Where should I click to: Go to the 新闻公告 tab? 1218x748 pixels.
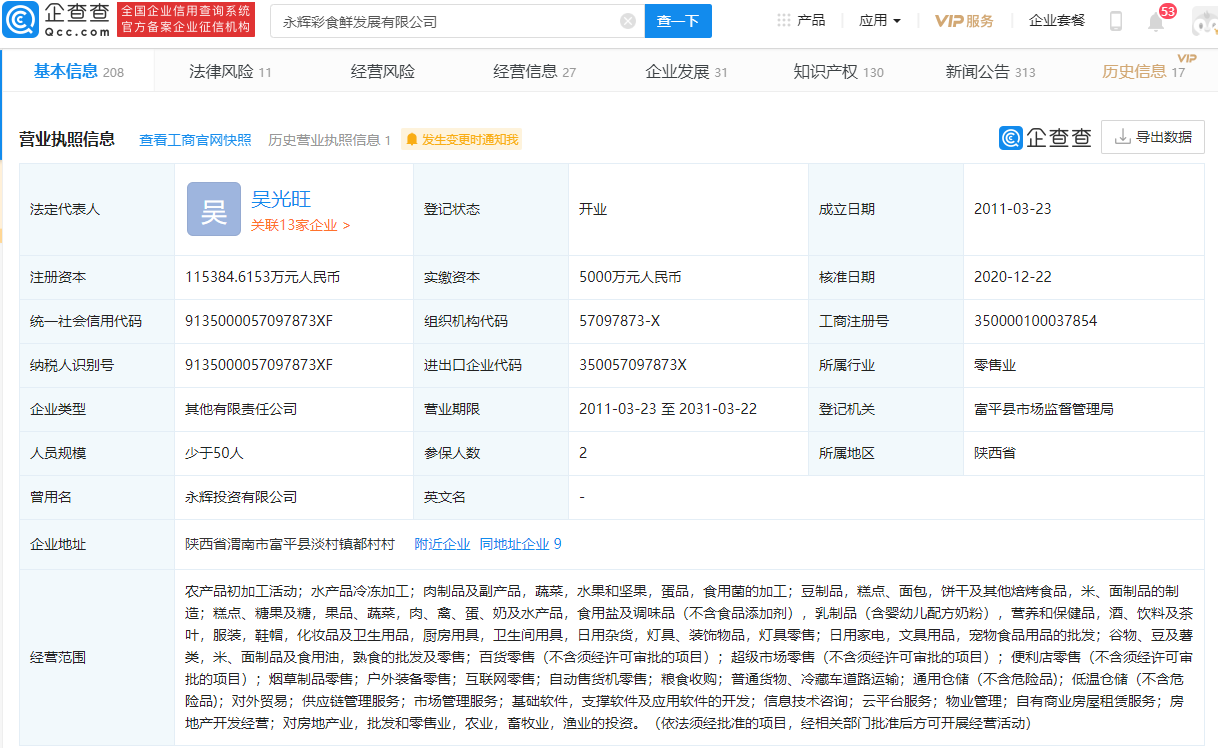[x=990, y=72]
